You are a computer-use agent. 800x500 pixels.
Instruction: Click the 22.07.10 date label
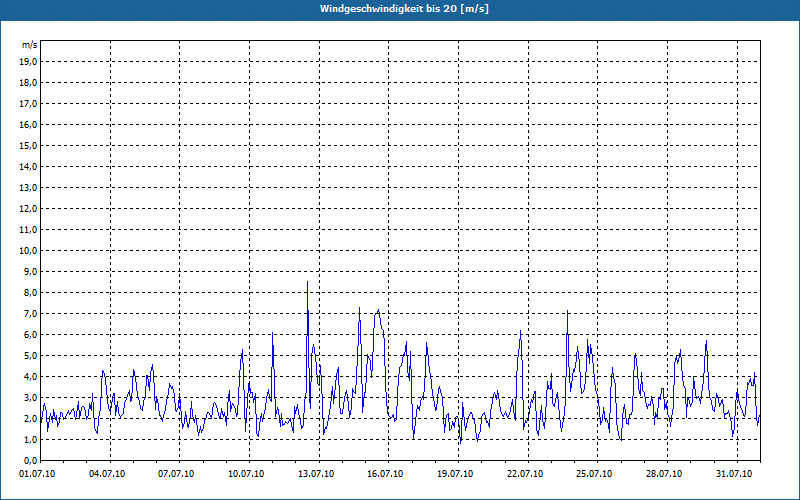(525, 474)
